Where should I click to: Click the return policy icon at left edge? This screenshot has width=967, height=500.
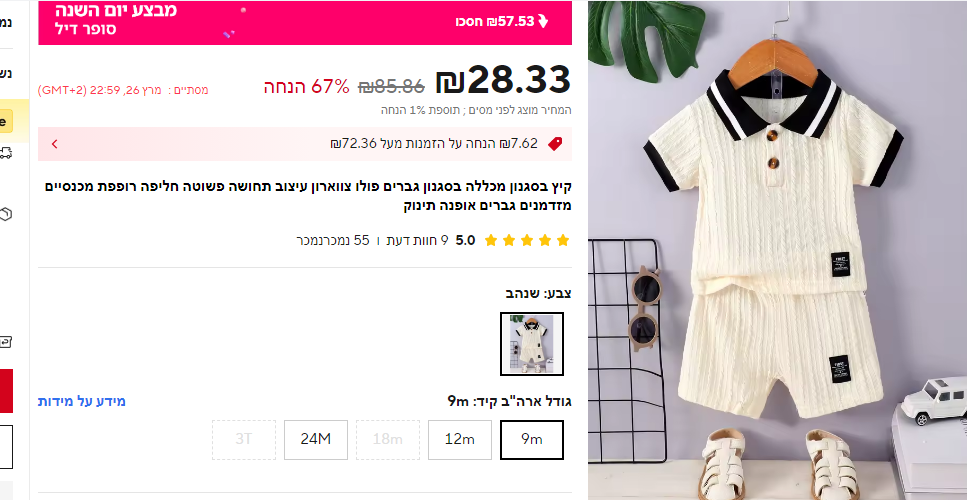coord(6,342)
